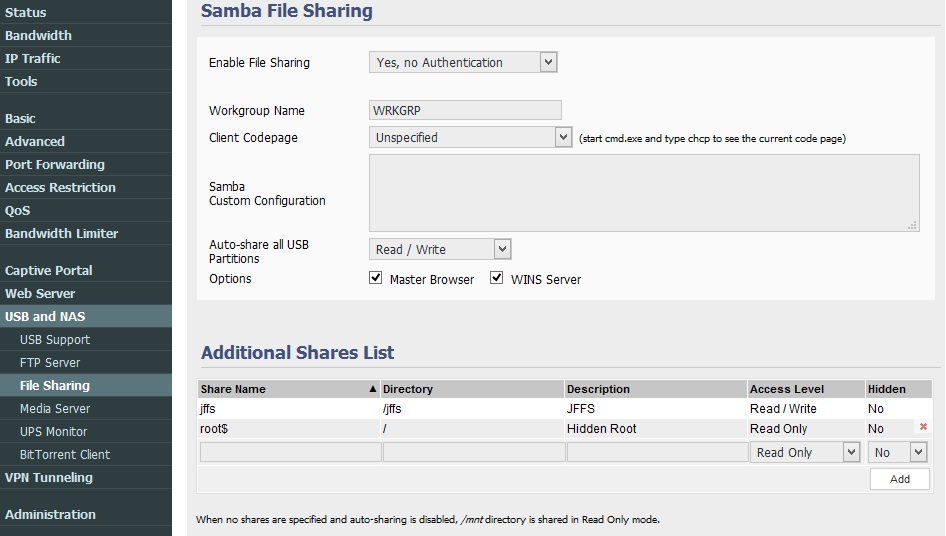Open the new share Access Level dropdown
Image resolution: width=946 pixels, height=536 pixels.
pos(805,452)
